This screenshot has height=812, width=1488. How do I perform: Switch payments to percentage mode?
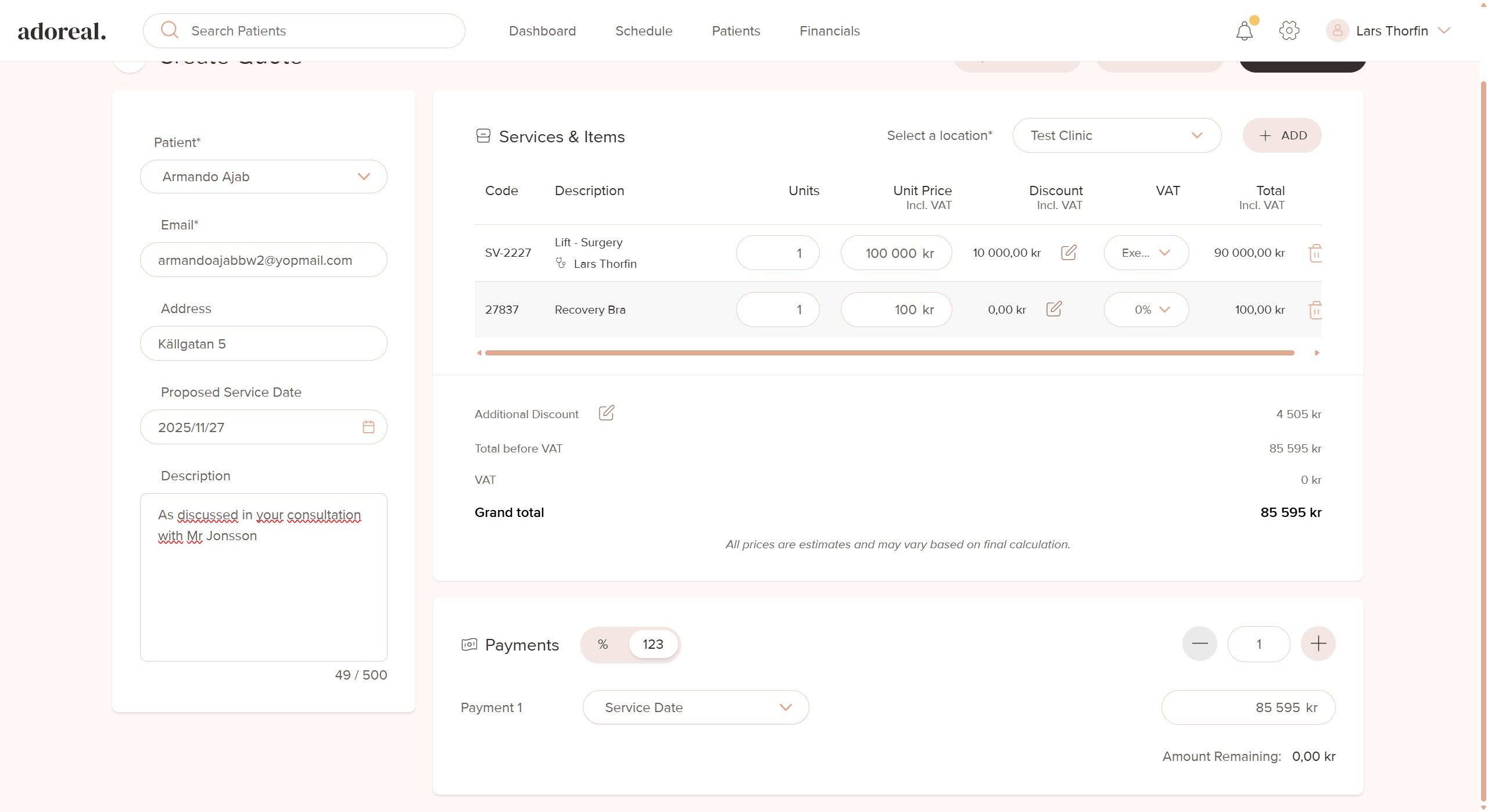pyautogui.click(x=603, y=644)
